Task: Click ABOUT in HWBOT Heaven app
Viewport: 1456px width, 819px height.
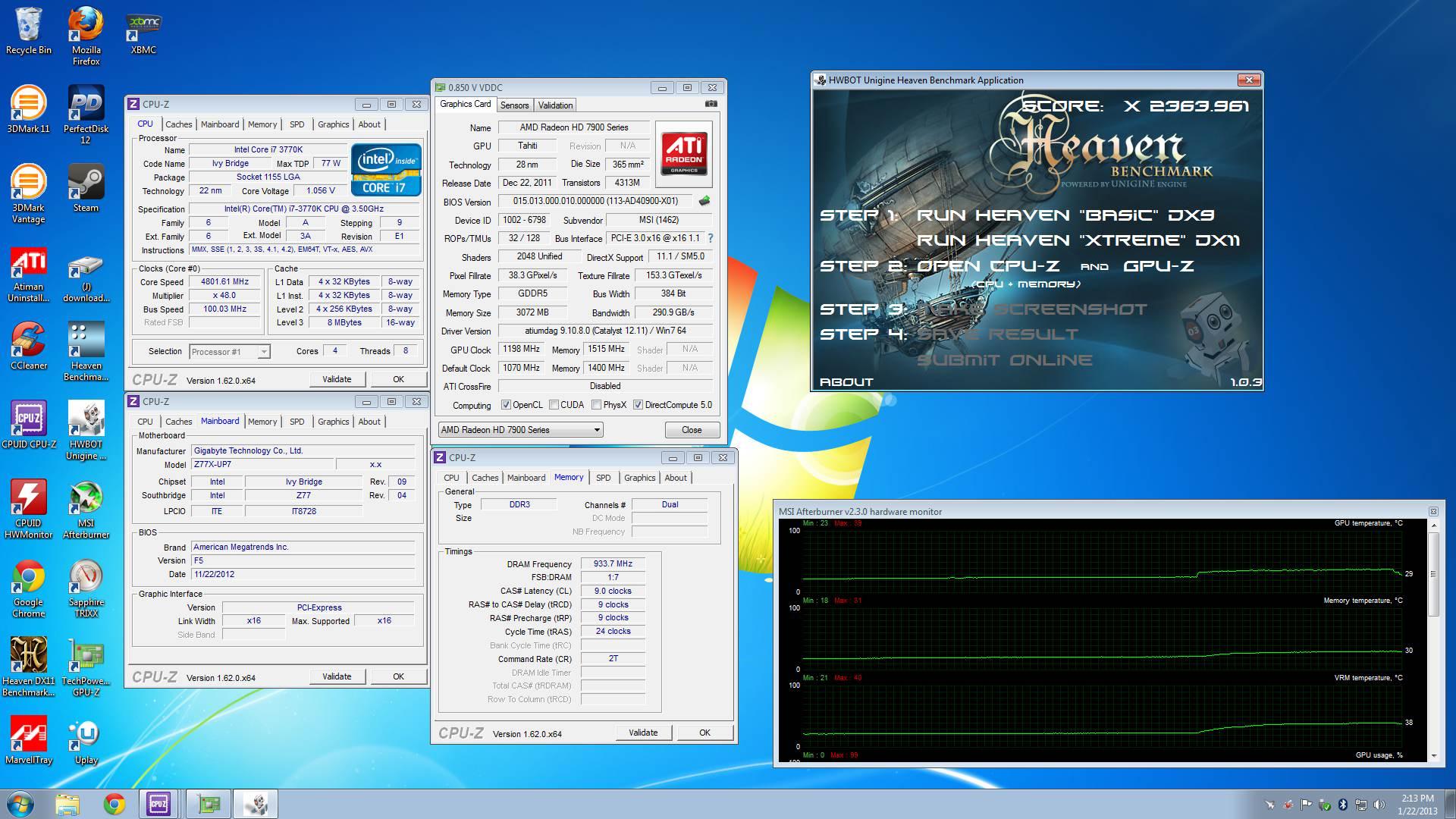Action: coord(846,382)
